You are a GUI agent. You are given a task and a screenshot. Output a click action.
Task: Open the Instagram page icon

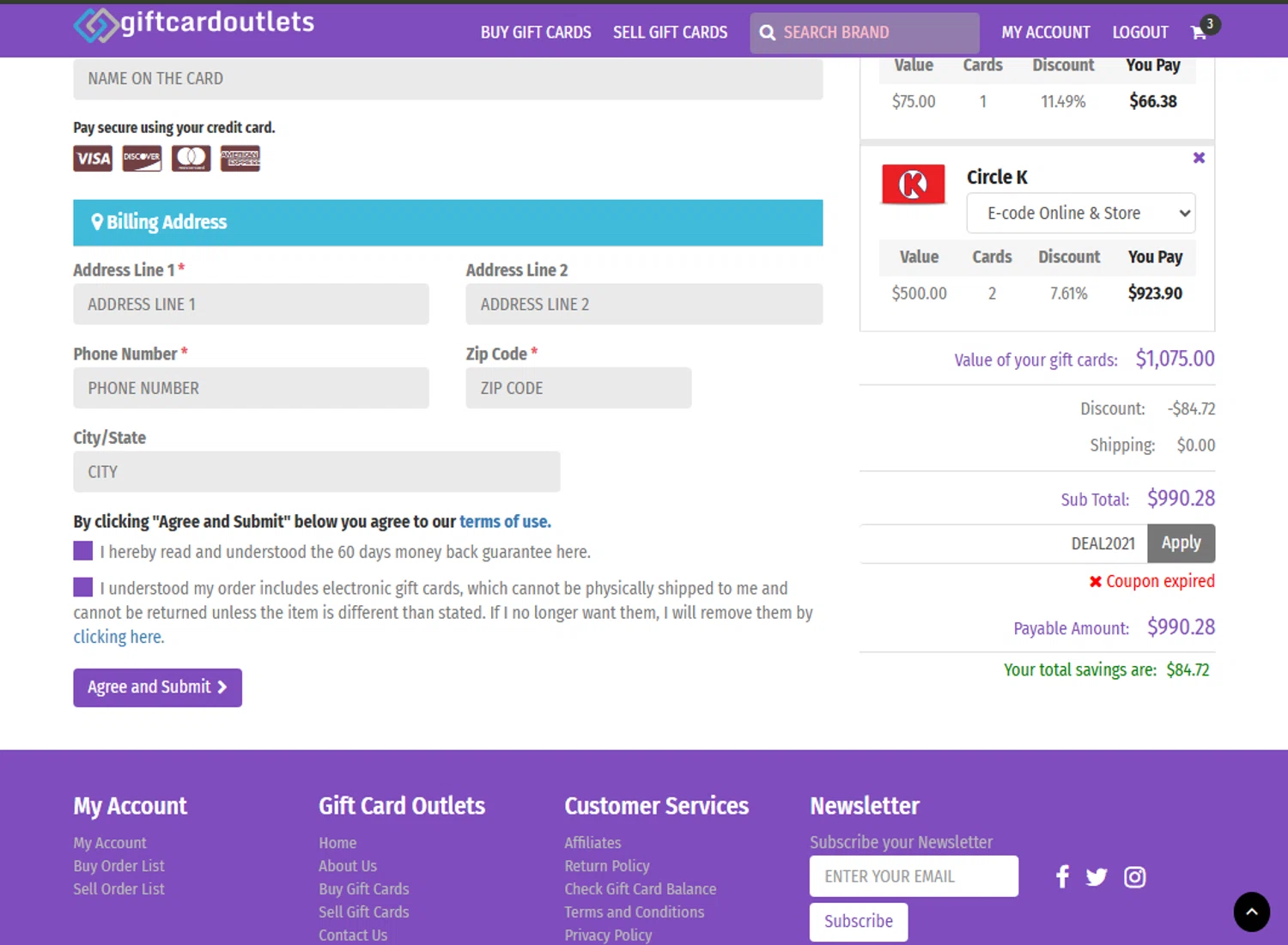pos(1134,876)
